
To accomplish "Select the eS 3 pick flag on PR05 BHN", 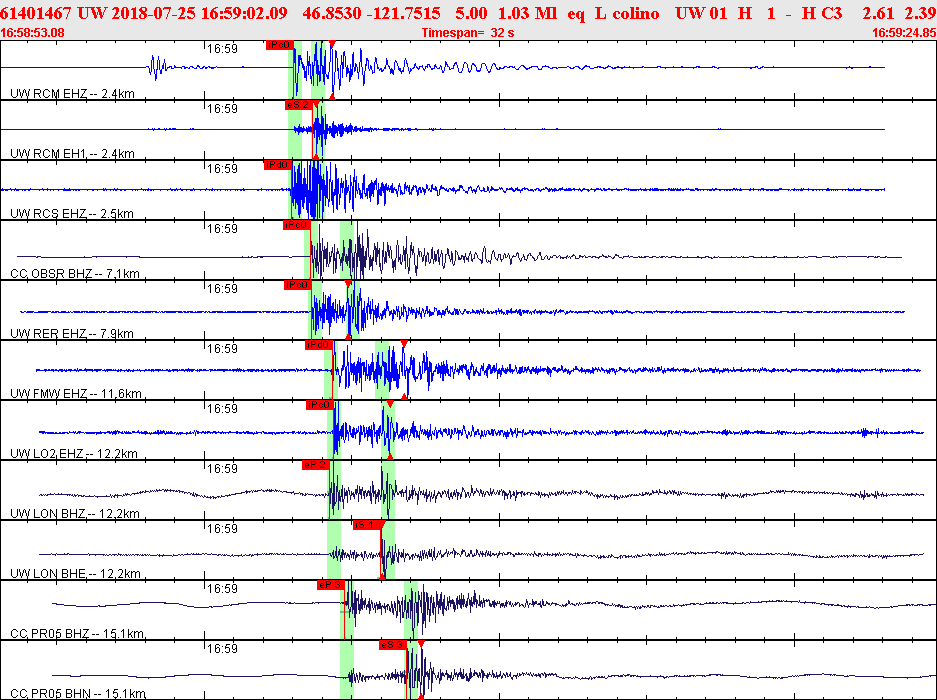I will (x=393, y=645).
